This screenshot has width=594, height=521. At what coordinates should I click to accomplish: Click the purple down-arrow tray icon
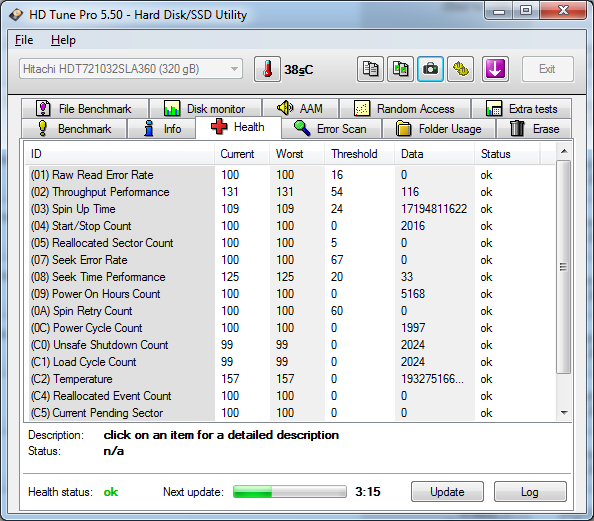tap(495, 69)
